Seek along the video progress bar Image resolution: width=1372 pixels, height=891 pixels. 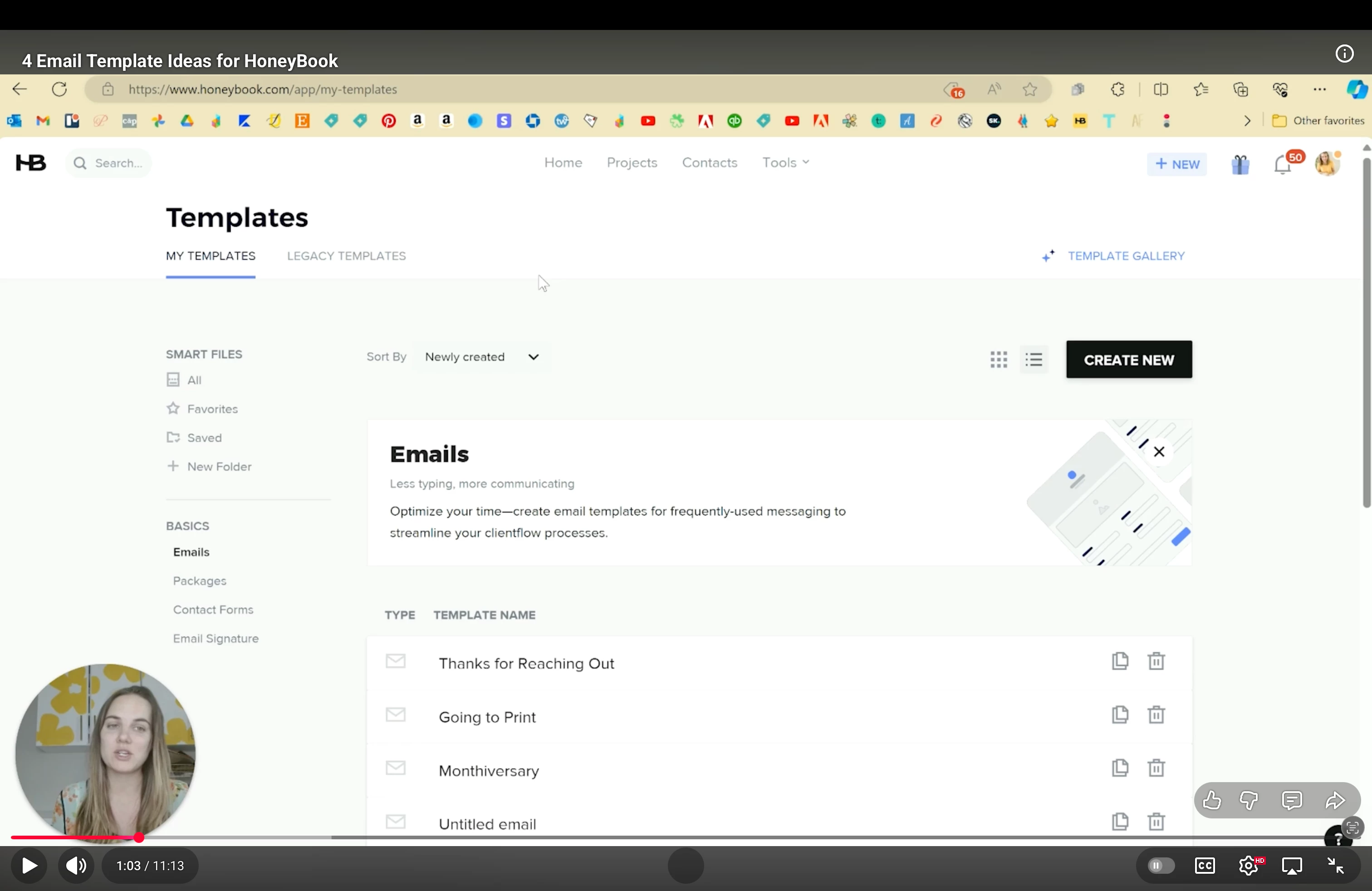click(x=692, y=837)
